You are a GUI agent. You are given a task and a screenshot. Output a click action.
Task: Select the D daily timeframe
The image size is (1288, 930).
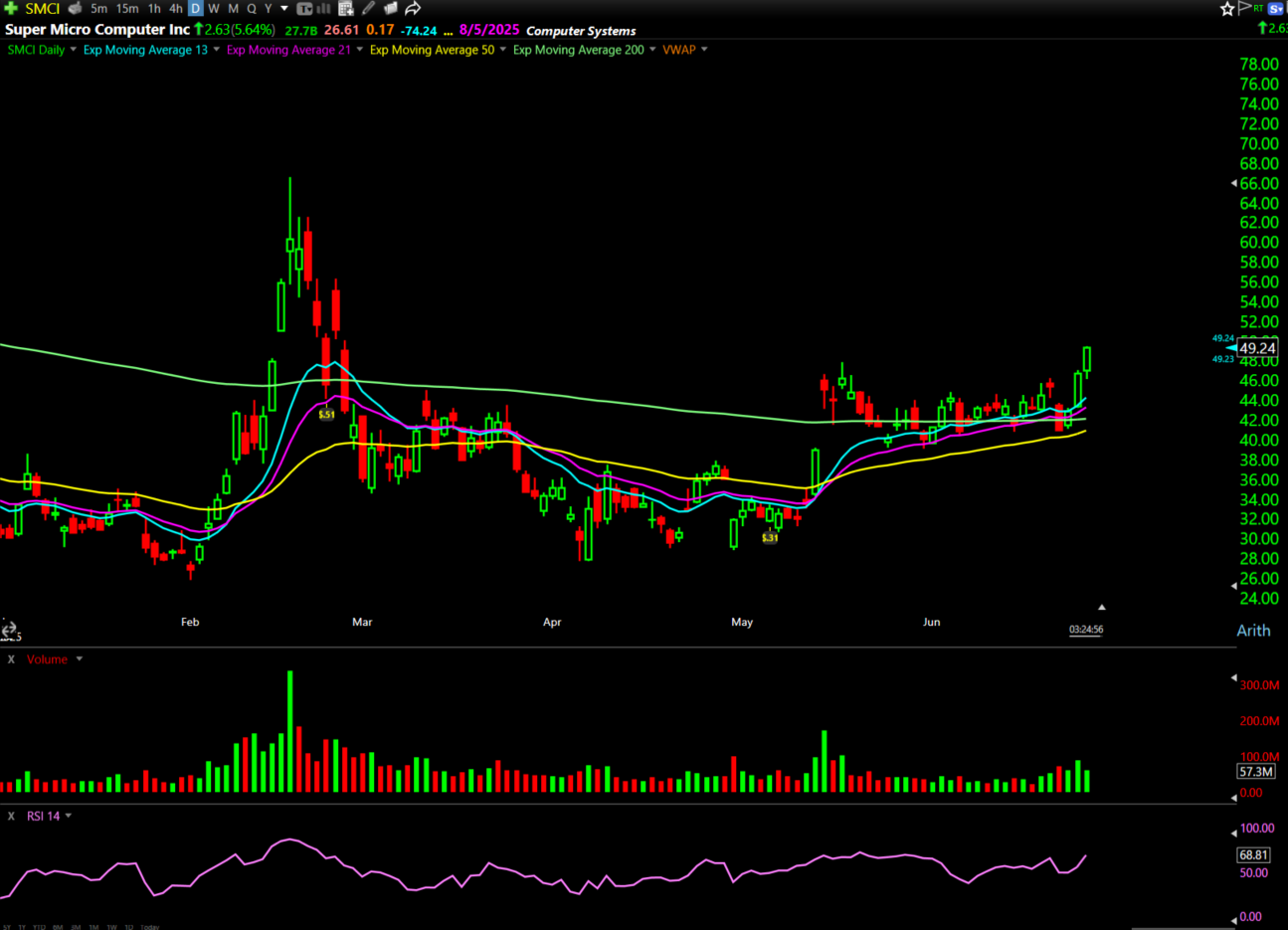click(196, 8)
